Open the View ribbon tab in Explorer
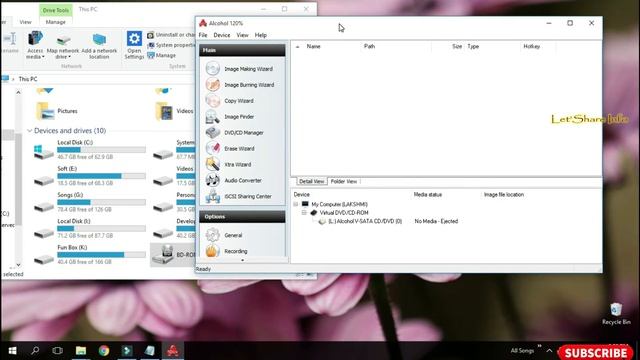This screenshot has width=640, height=360. point(25,22)
